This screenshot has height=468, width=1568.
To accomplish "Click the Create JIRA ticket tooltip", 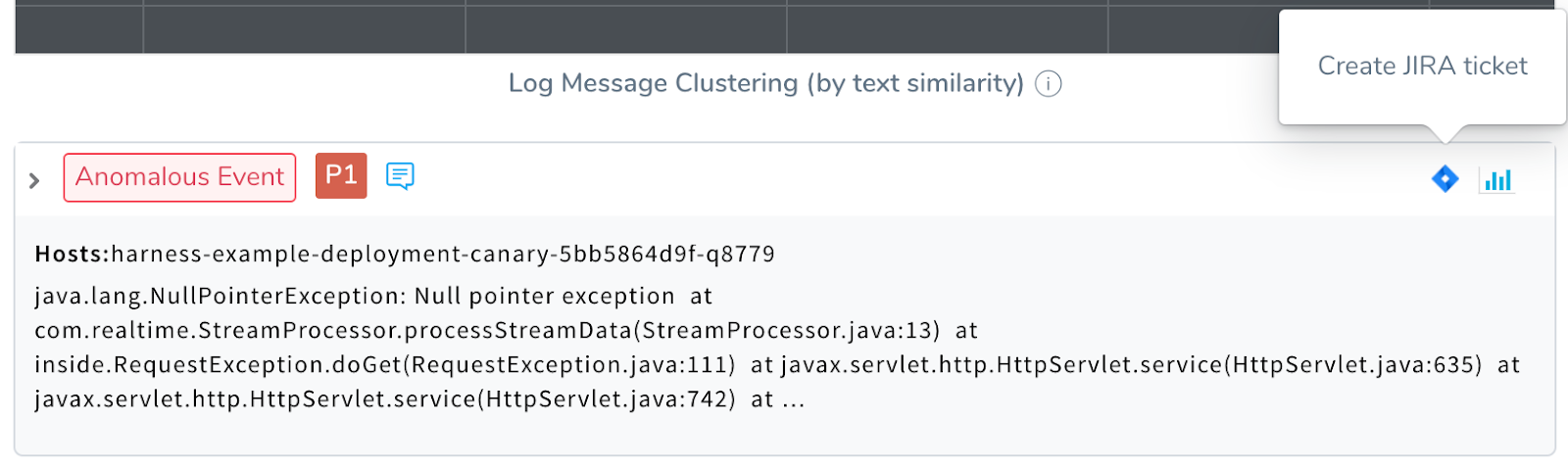I will coord(1422,67).
